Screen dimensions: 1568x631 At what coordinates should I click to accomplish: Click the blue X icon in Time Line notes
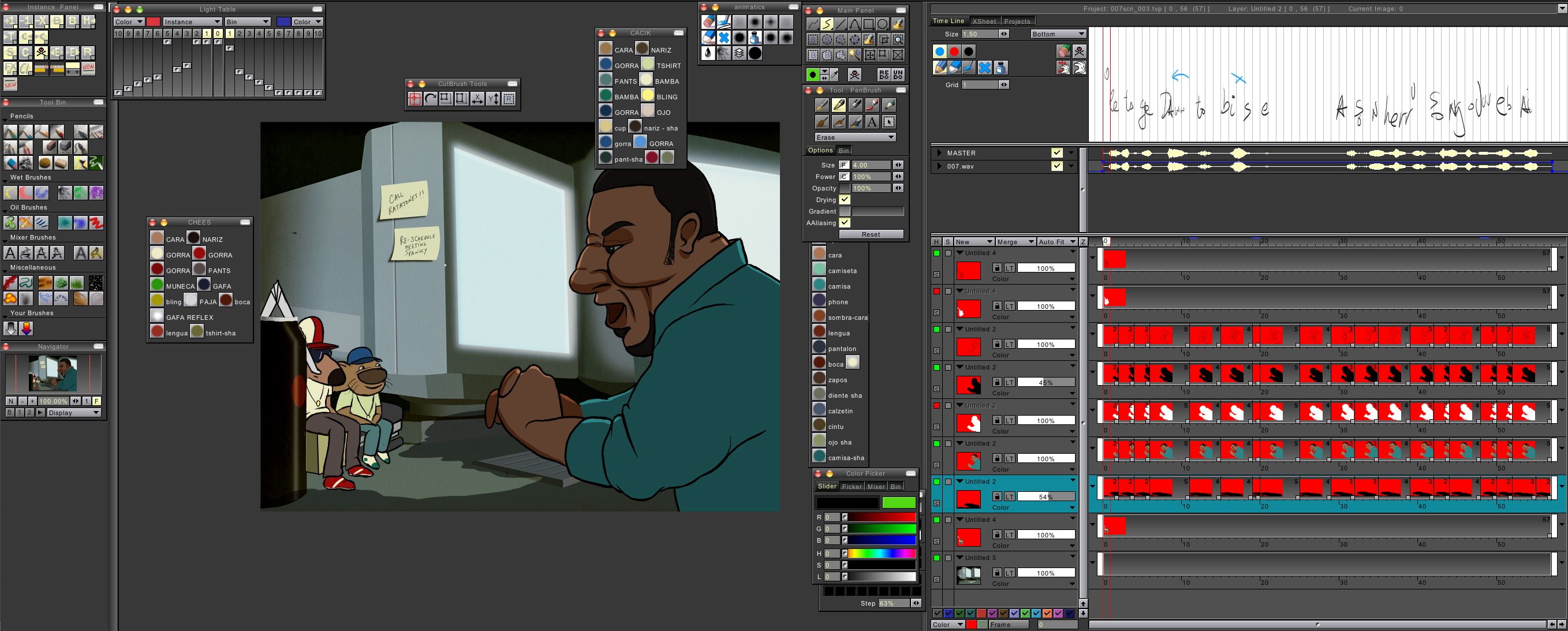[x=984, y=68]
